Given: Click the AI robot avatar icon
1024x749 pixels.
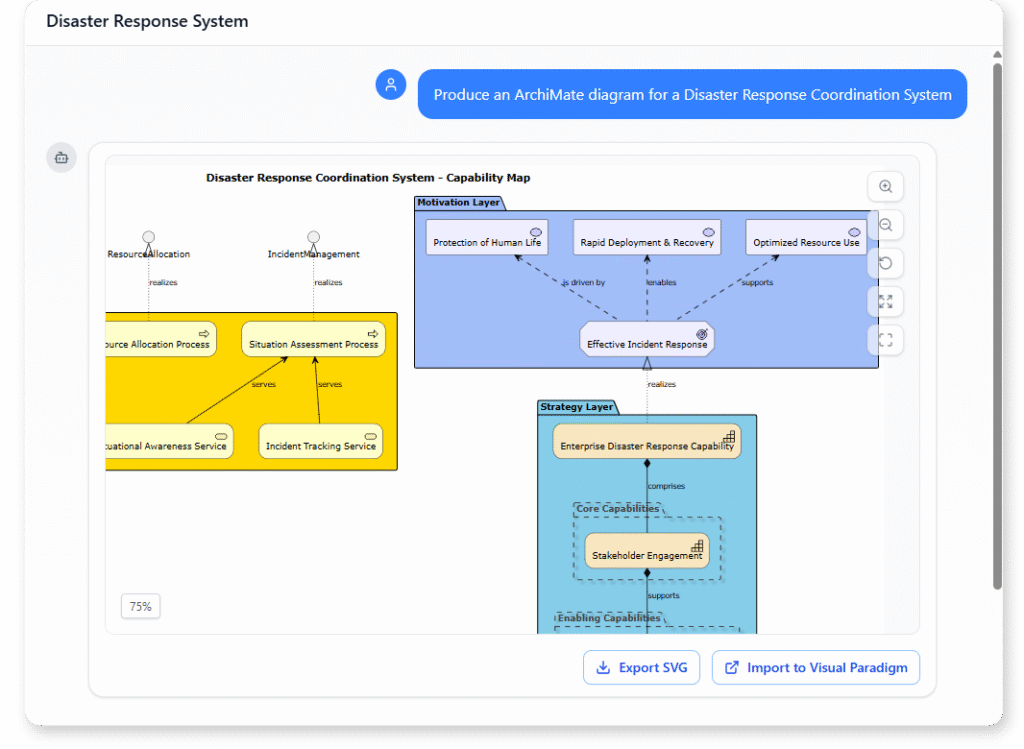Looking at the screenshot, I should coord(61,157).
